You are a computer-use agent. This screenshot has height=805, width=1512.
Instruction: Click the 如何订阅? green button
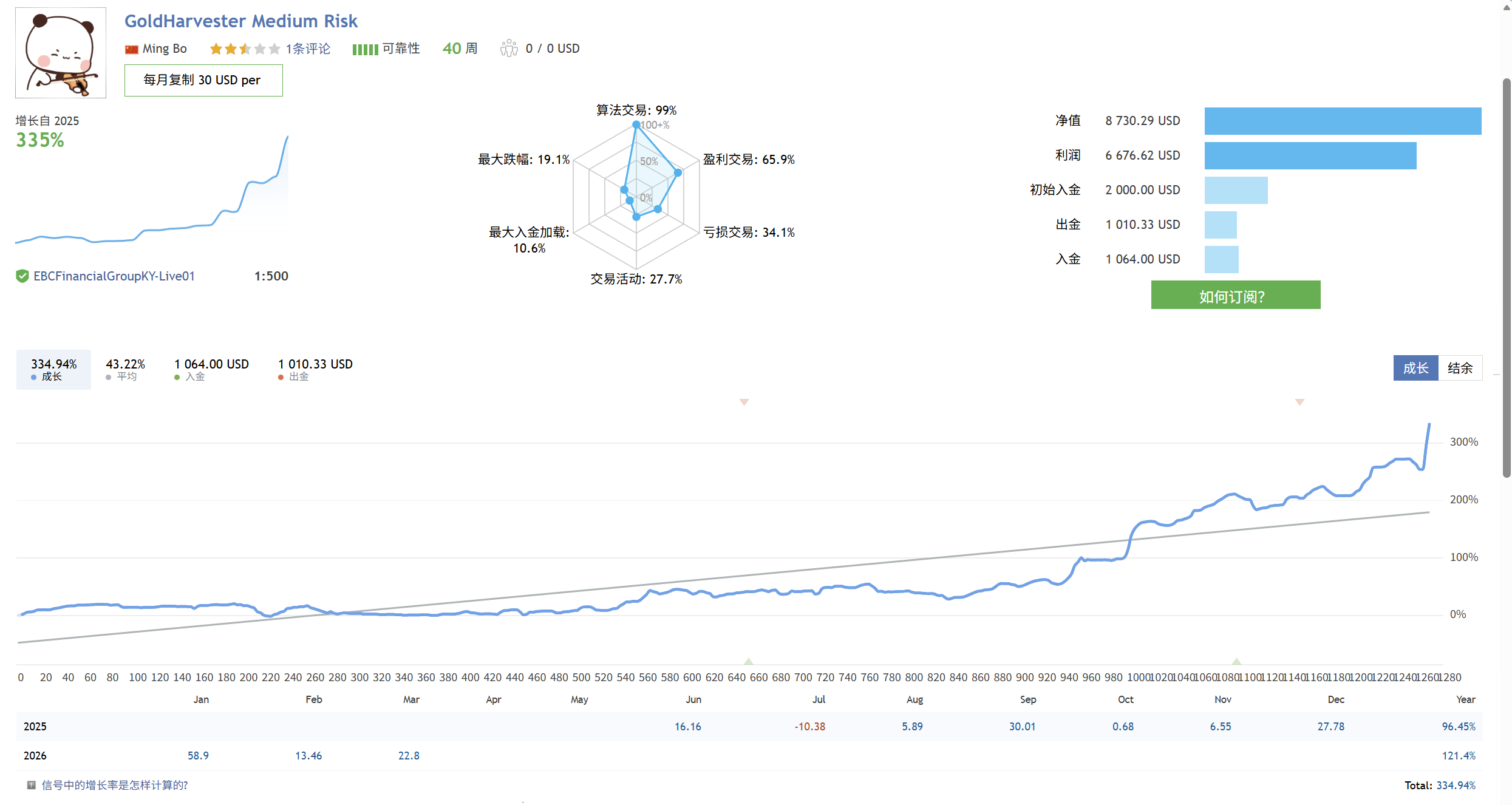[1235, 296]
